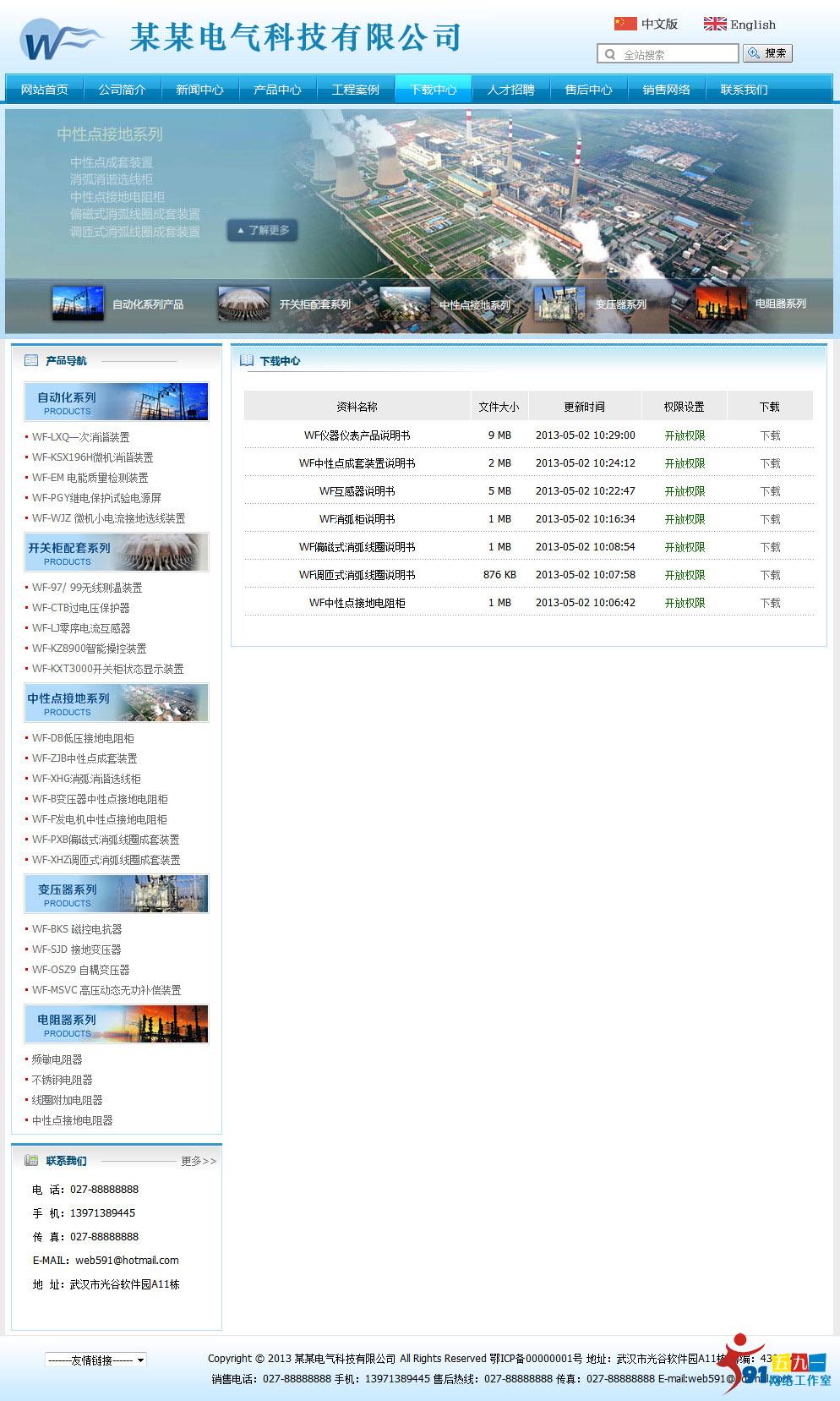Open 新闻中心 menu item

point(199,90)
